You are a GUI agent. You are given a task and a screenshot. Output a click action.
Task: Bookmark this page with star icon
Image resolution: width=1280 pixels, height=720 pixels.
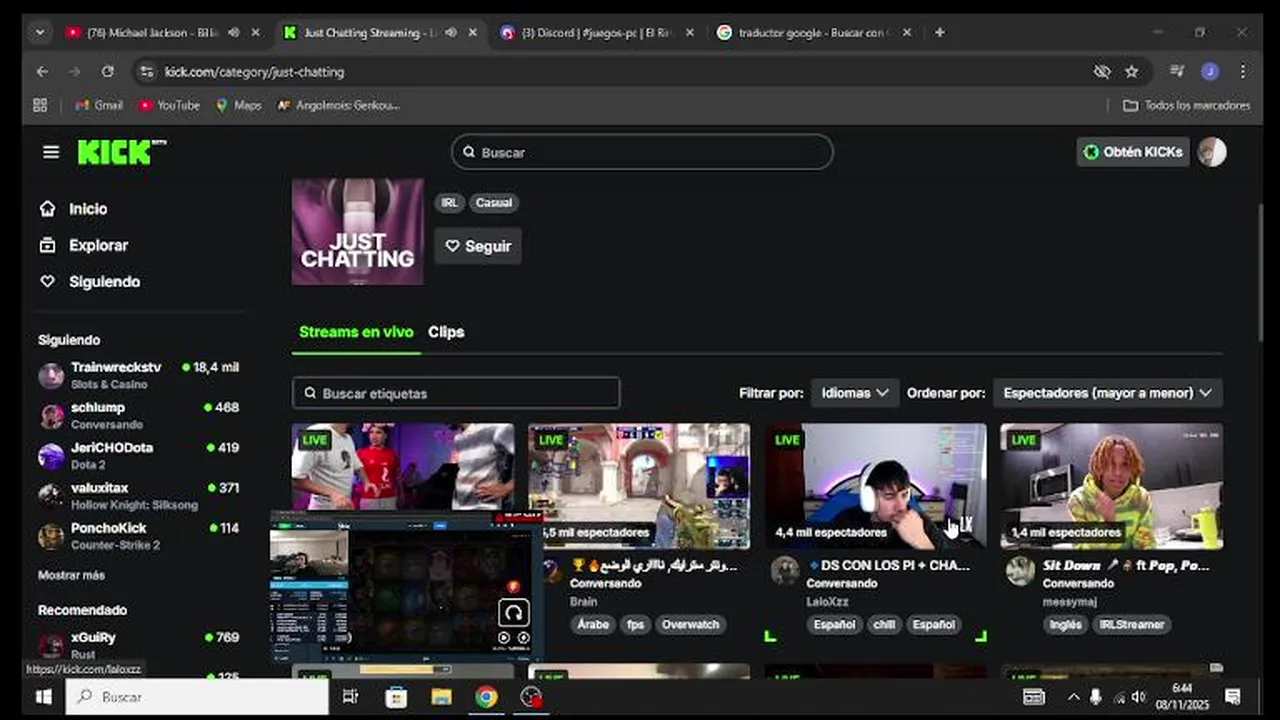coord(1131,72)
